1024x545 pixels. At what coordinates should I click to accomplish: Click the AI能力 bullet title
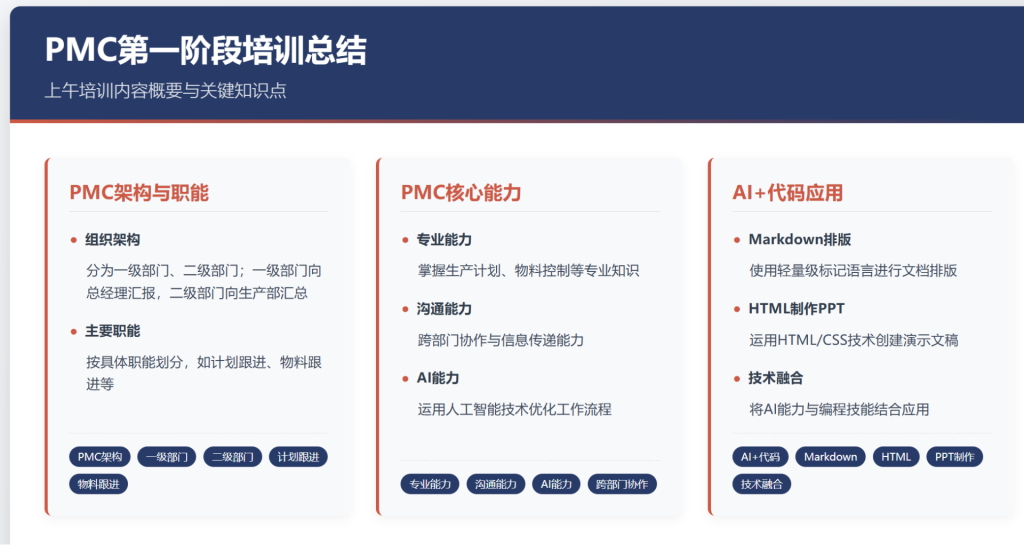438,378
